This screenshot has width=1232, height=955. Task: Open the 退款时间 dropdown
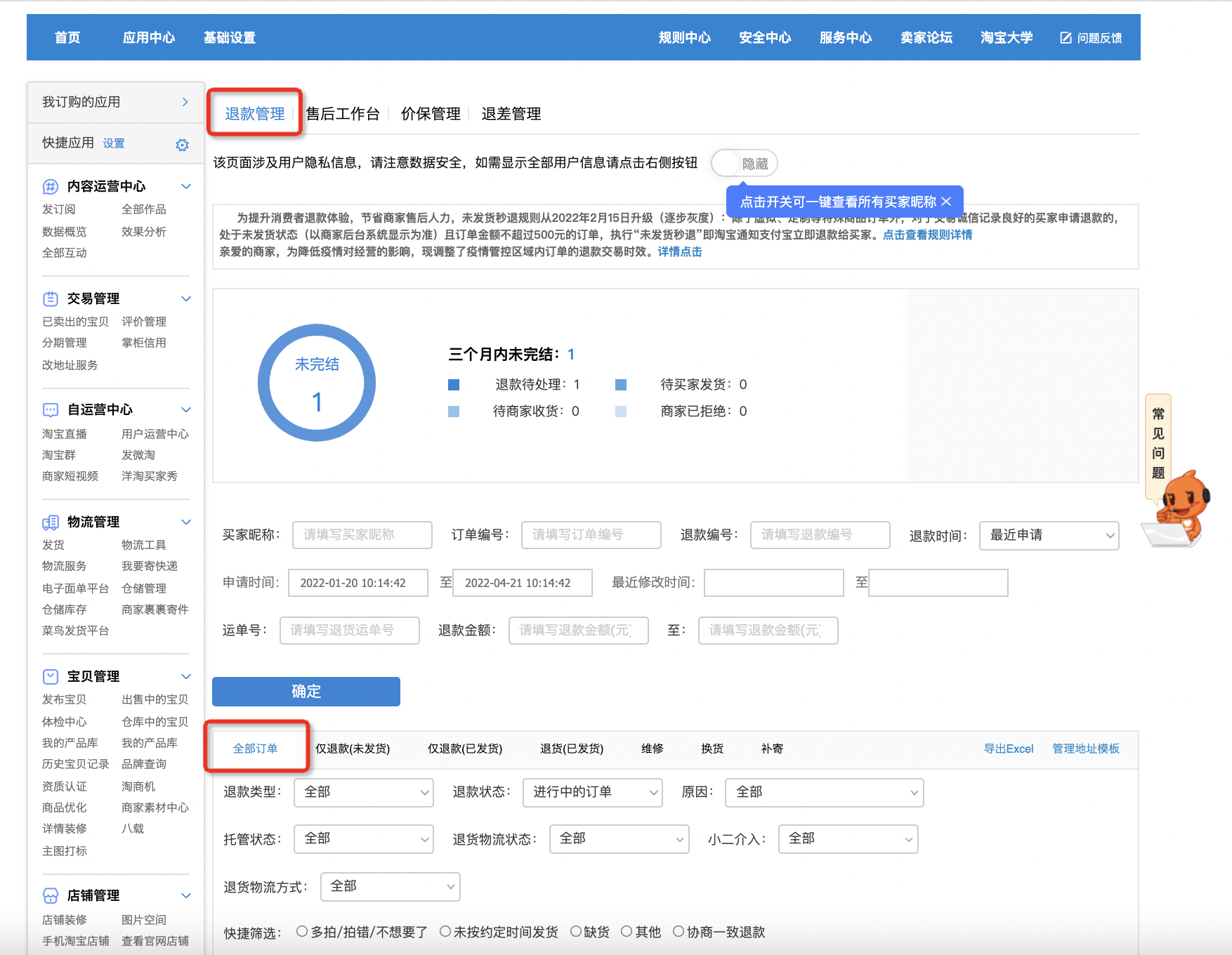(1049, 536)
